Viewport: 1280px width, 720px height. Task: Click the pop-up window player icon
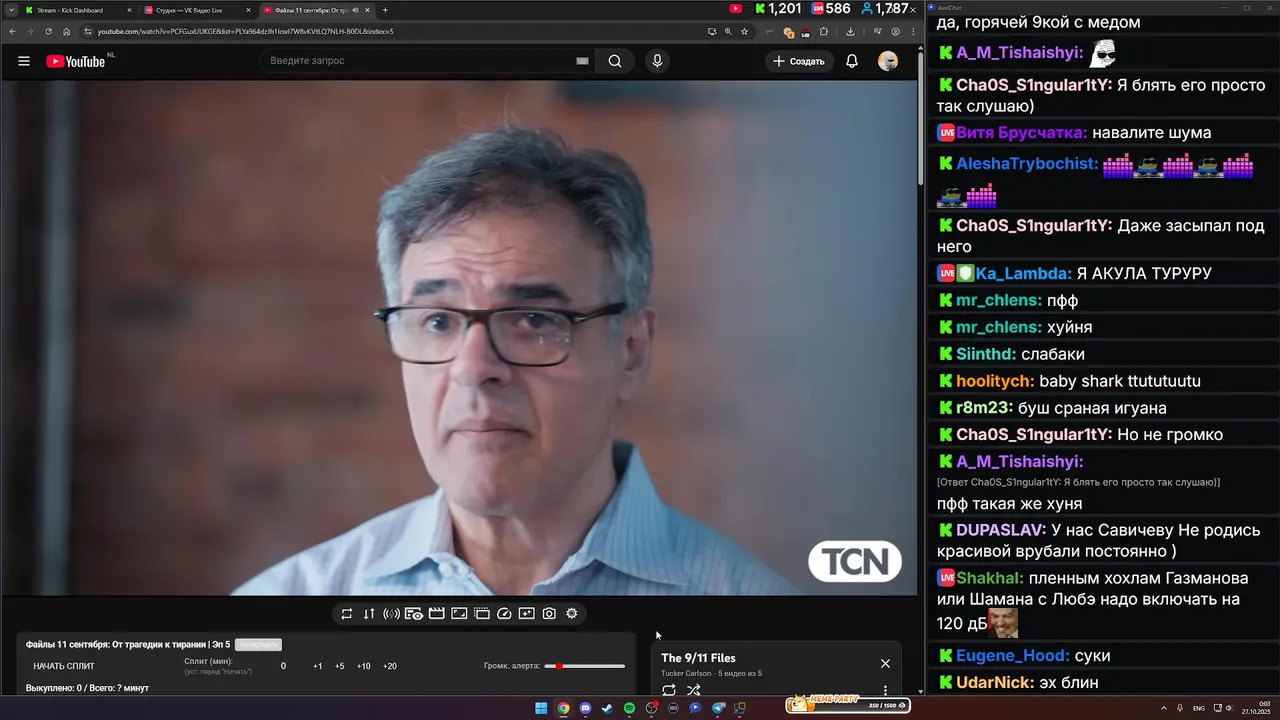[x=481, y=614]
